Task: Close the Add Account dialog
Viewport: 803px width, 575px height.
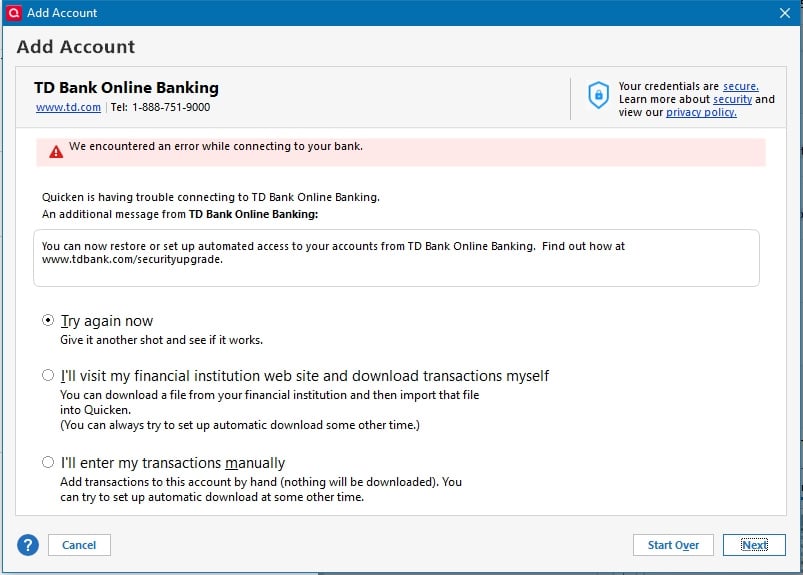Action: click(x=785, y=13)
